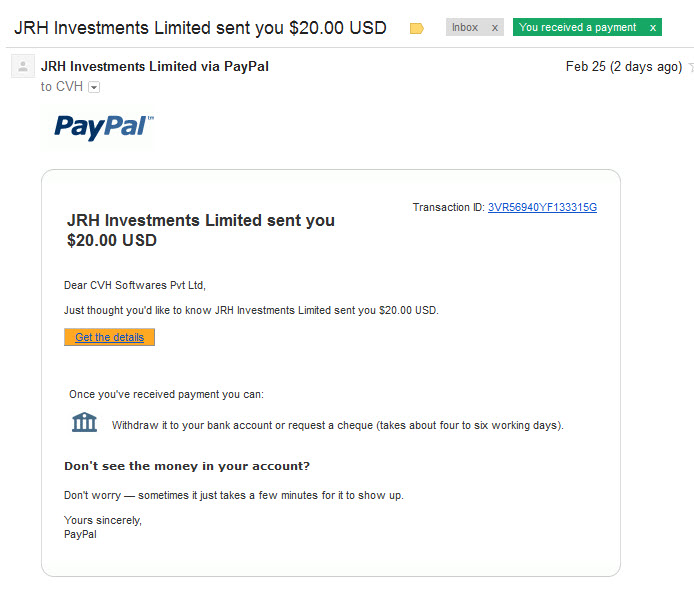This screenshot has width=694, height=599.
Task: Star this email message
Action: click(x=691, y=66)
